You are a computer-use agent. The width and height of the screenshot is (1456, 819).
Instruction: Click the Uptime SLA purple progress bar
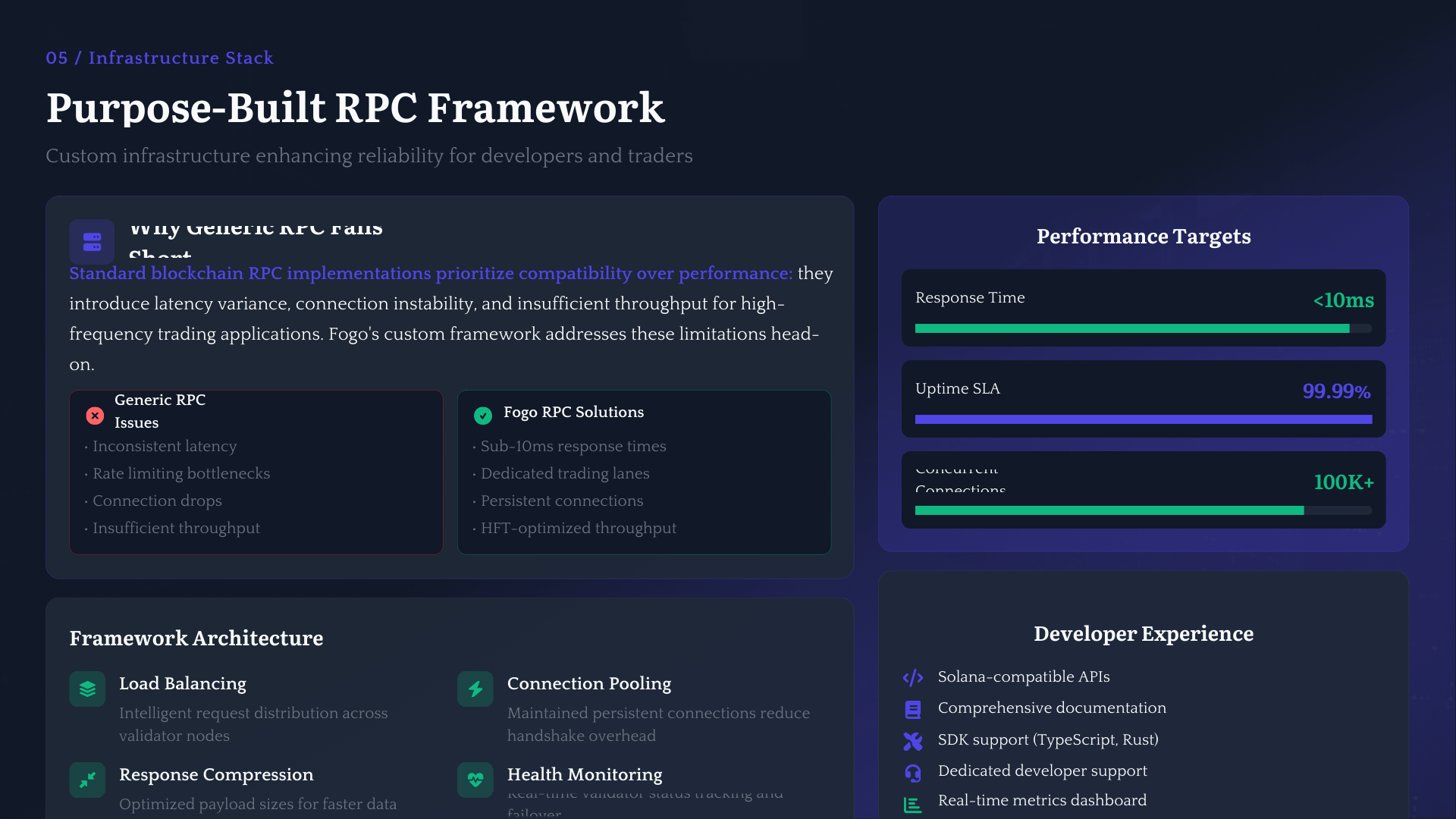coord(1143,419)
